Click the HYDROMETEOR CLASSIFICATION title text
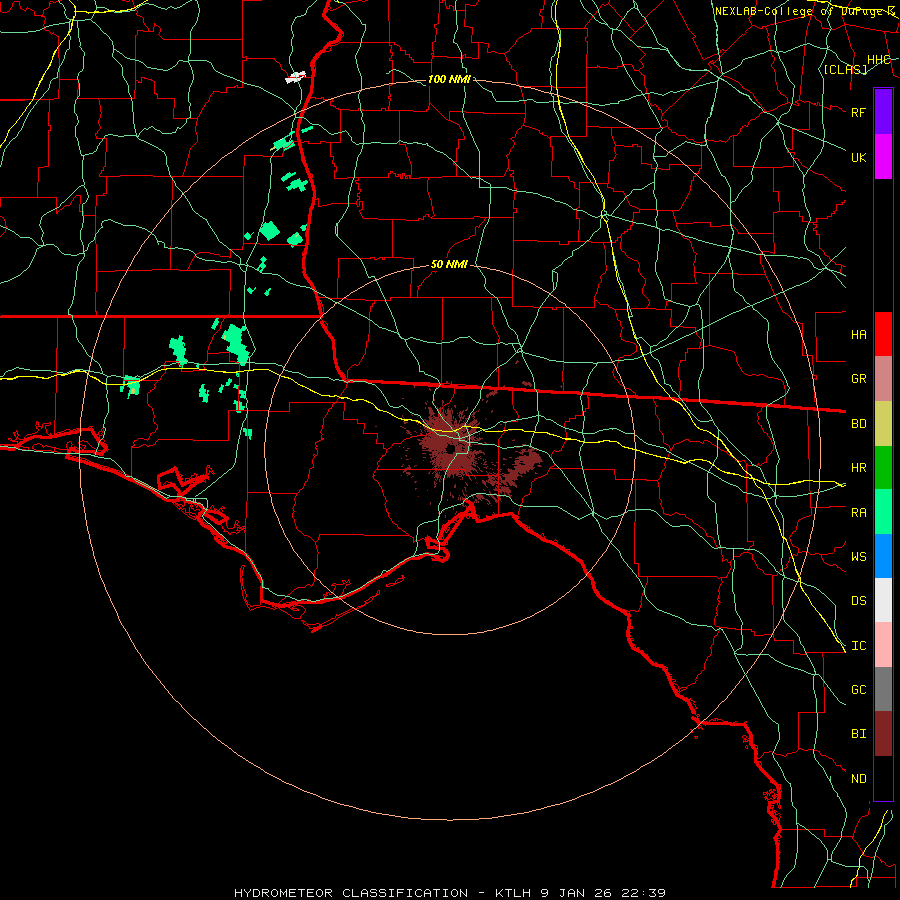Viewport: 900px width, 900px height. 351,893
